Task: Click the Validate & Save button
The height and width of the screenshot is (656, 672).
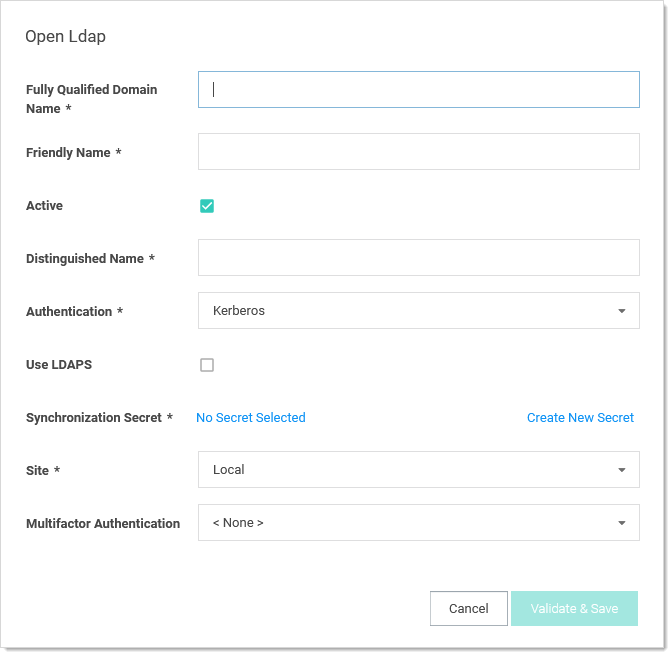Action: (574, 608)
